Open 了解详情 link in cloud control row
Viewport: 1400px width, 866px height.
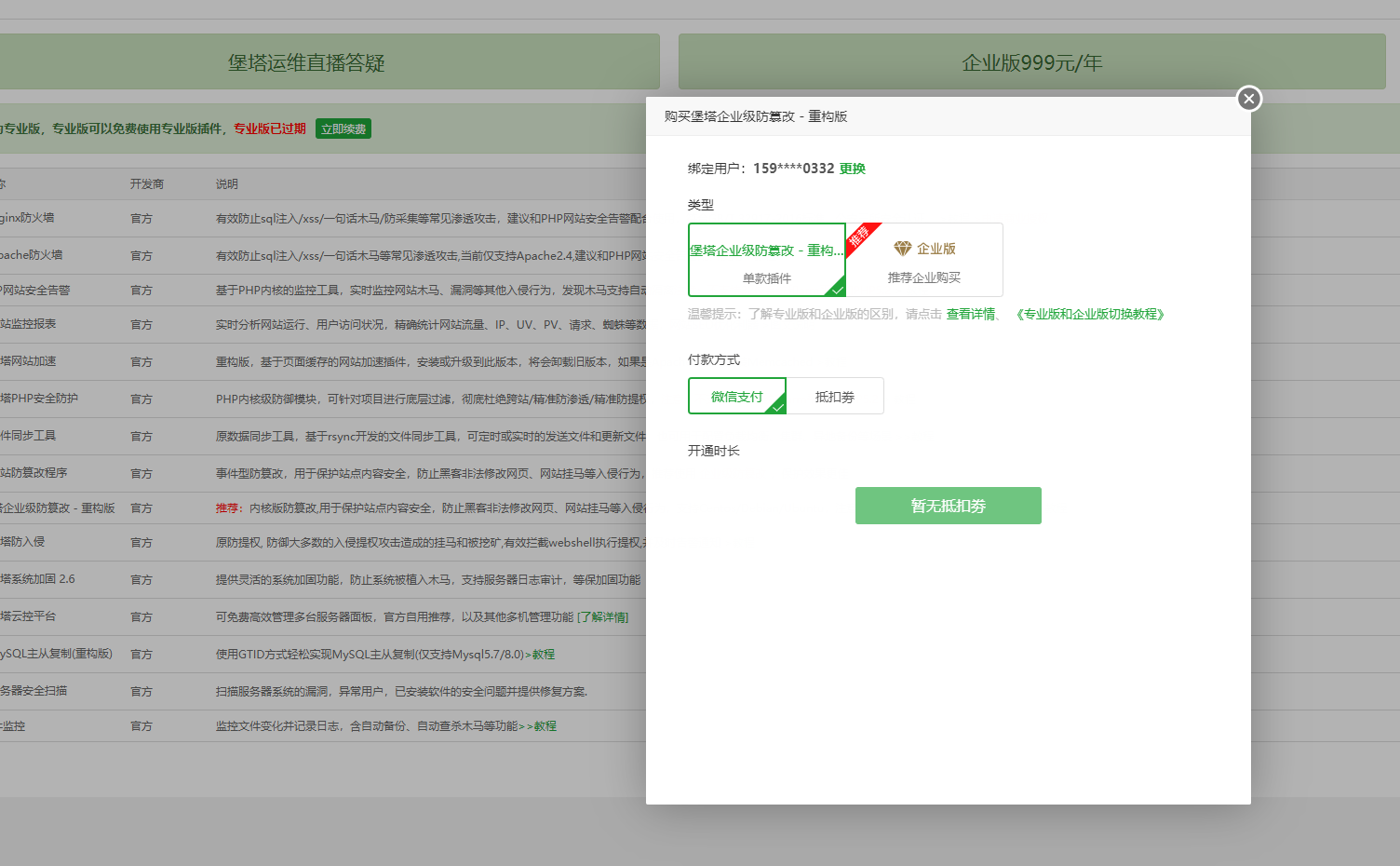[x=603, y=616]
